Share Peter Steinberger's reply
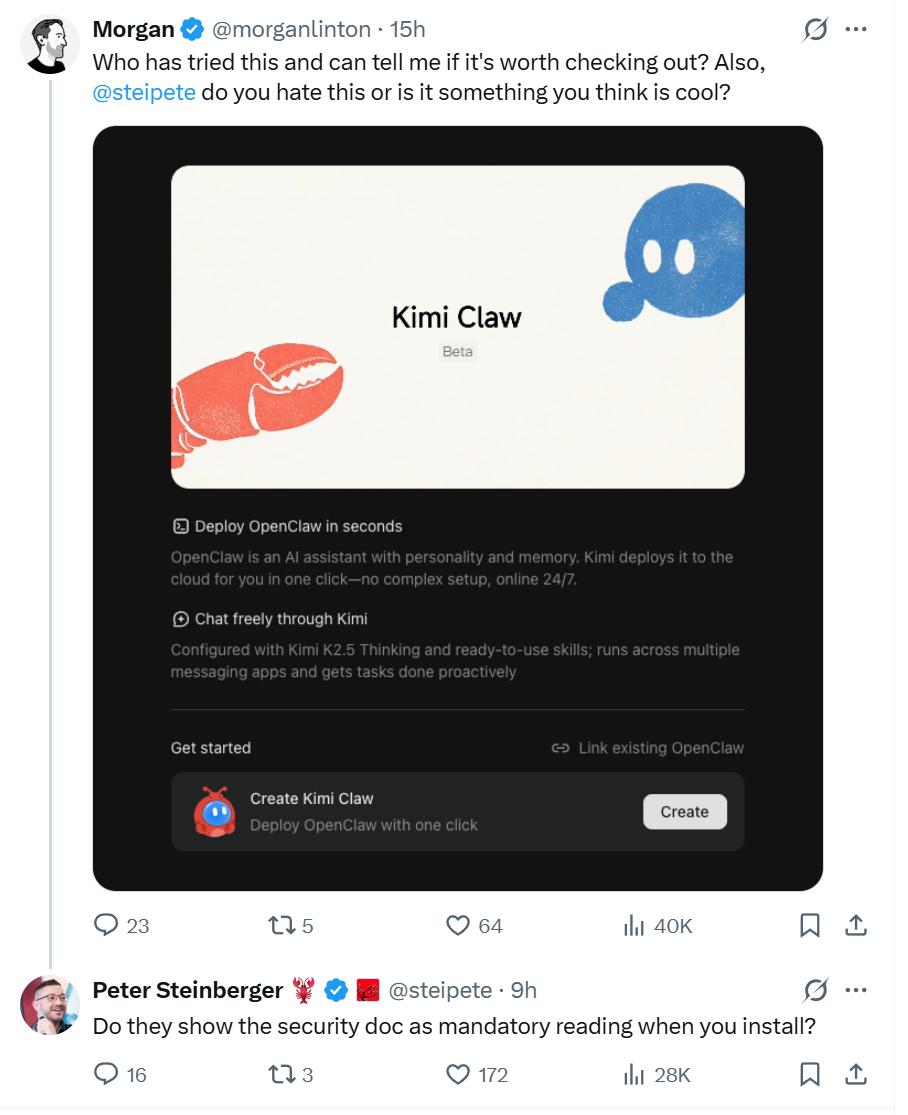The image size is (908, 1115). [856, 1075]
